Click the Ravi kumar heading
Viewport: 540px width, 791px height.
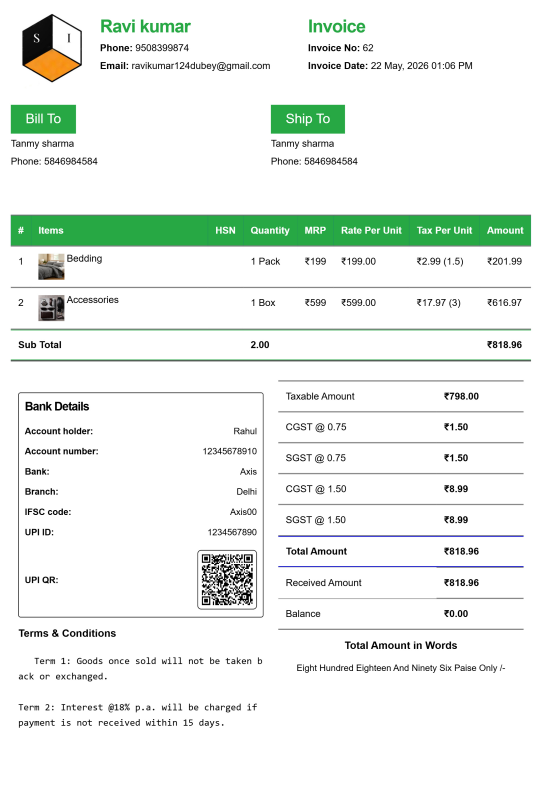point(145,26)
